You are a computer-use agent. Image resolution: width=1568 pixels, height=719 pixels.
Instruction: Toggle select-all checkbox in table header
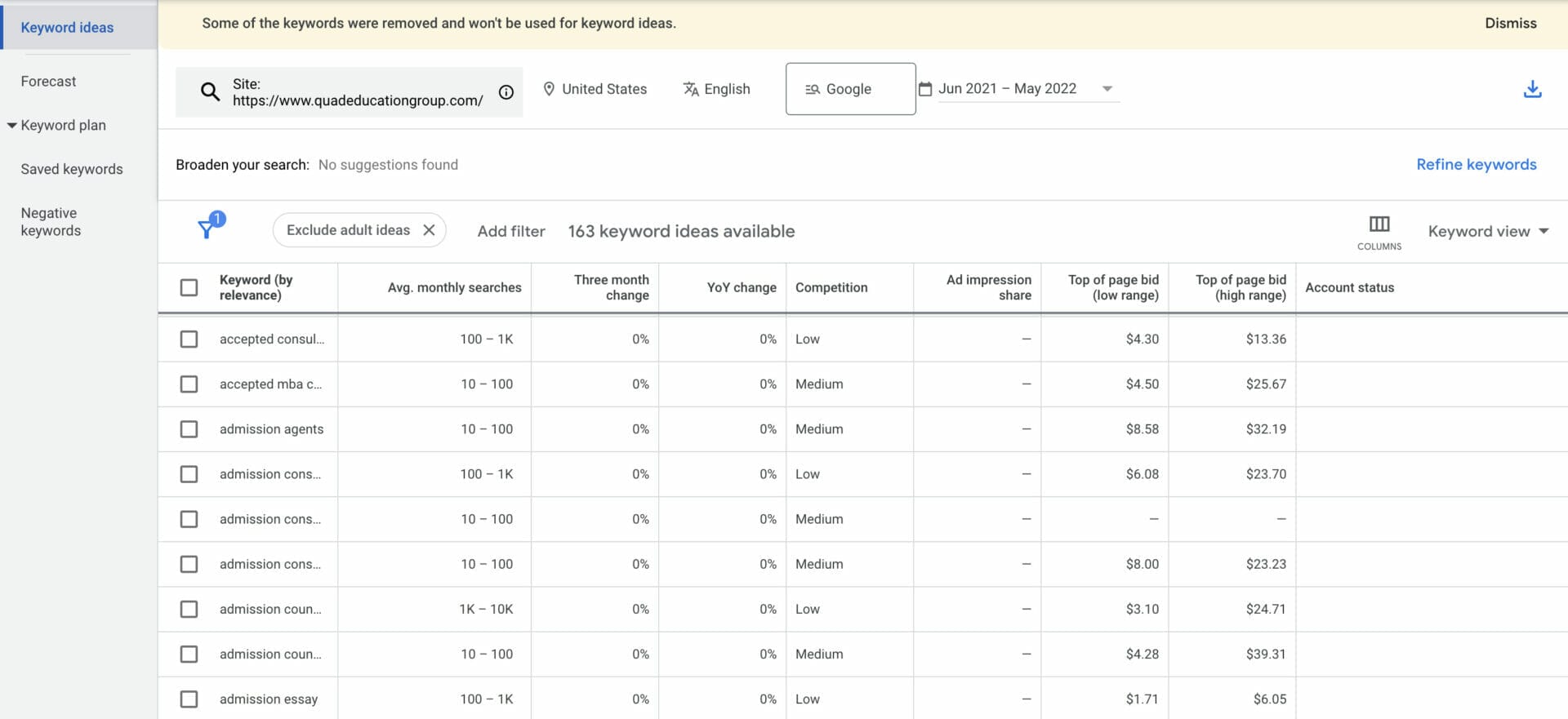click(x=189, y=287)
